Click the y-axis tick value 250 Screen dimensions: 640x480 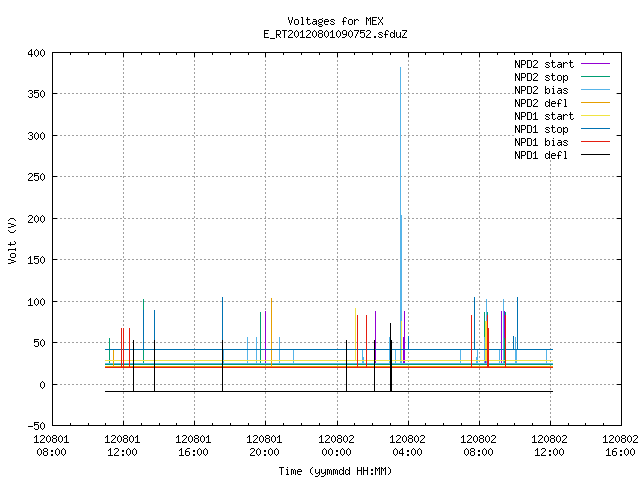pyautogui.click(x=36, y=177)
